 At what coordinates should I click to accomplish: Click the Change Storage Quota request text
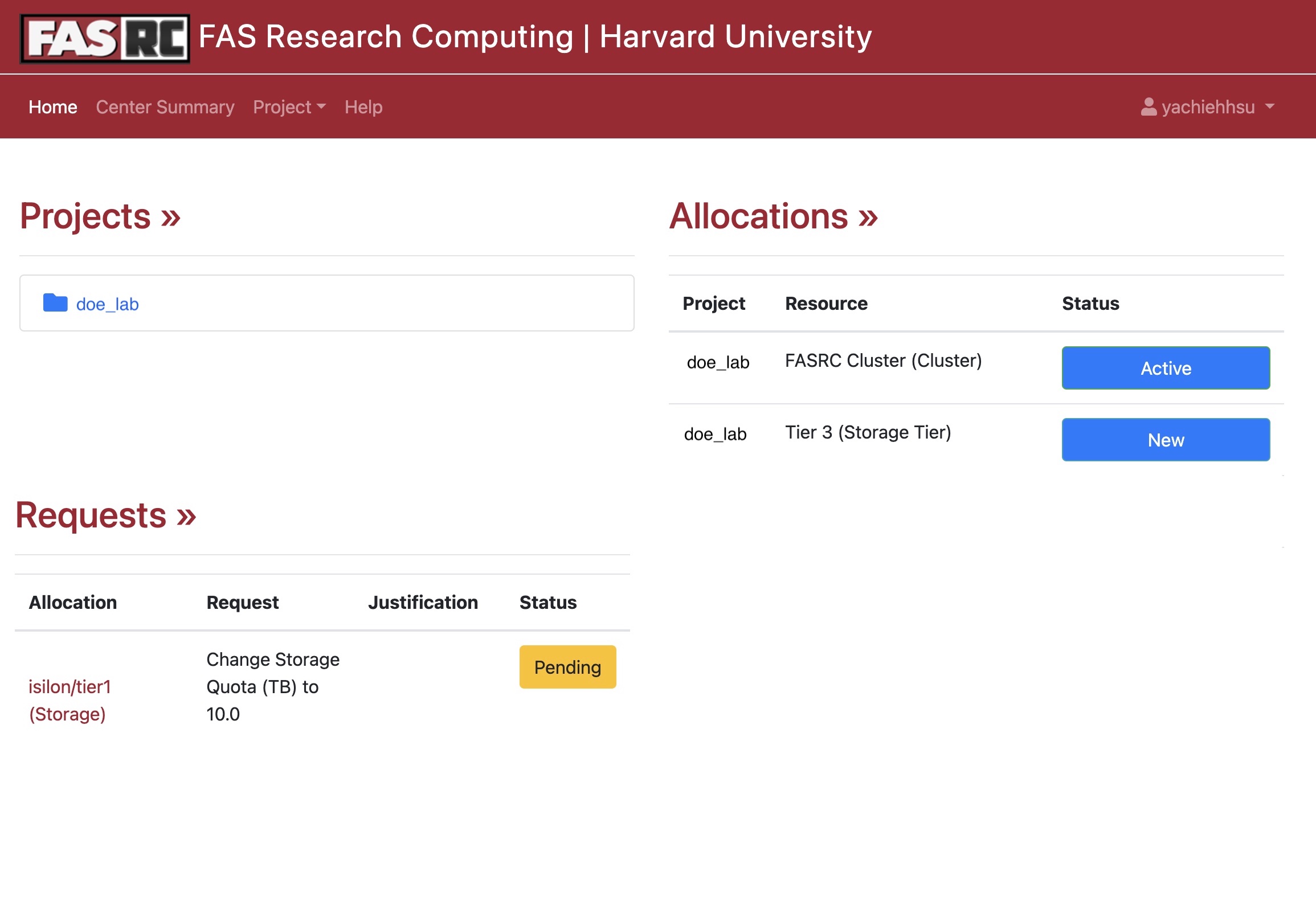coord(272,686)
